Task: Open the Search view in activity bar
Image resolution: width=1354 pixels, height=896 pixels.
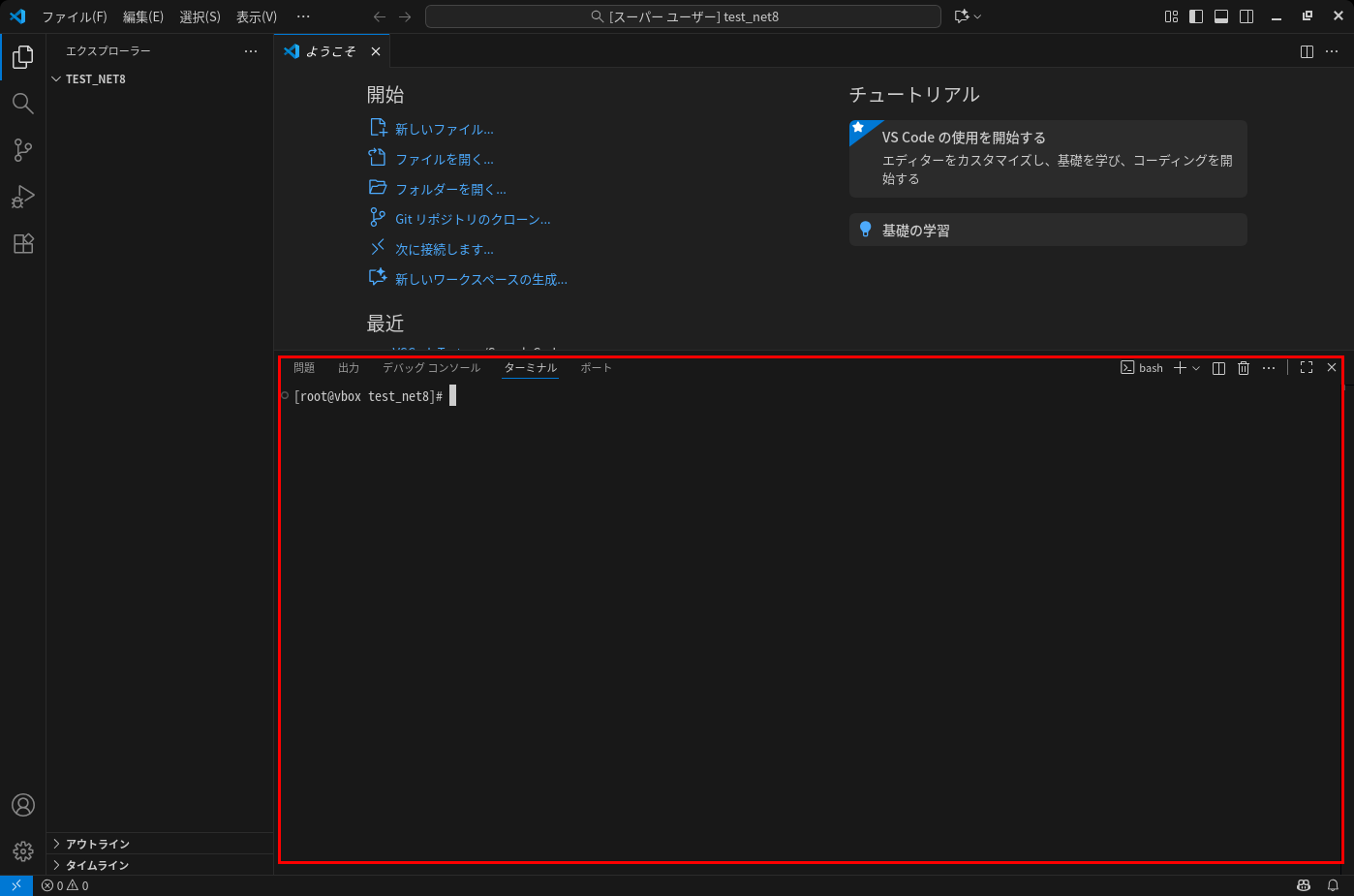Action: pos(23,104)
